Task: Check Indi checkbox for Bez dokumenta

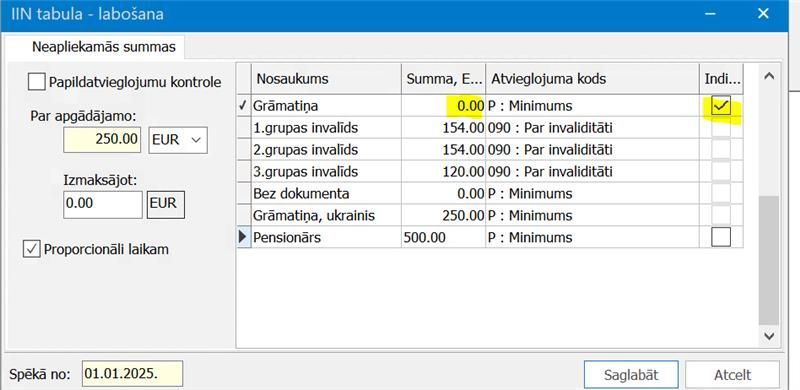Action: [x=721, y=193]
